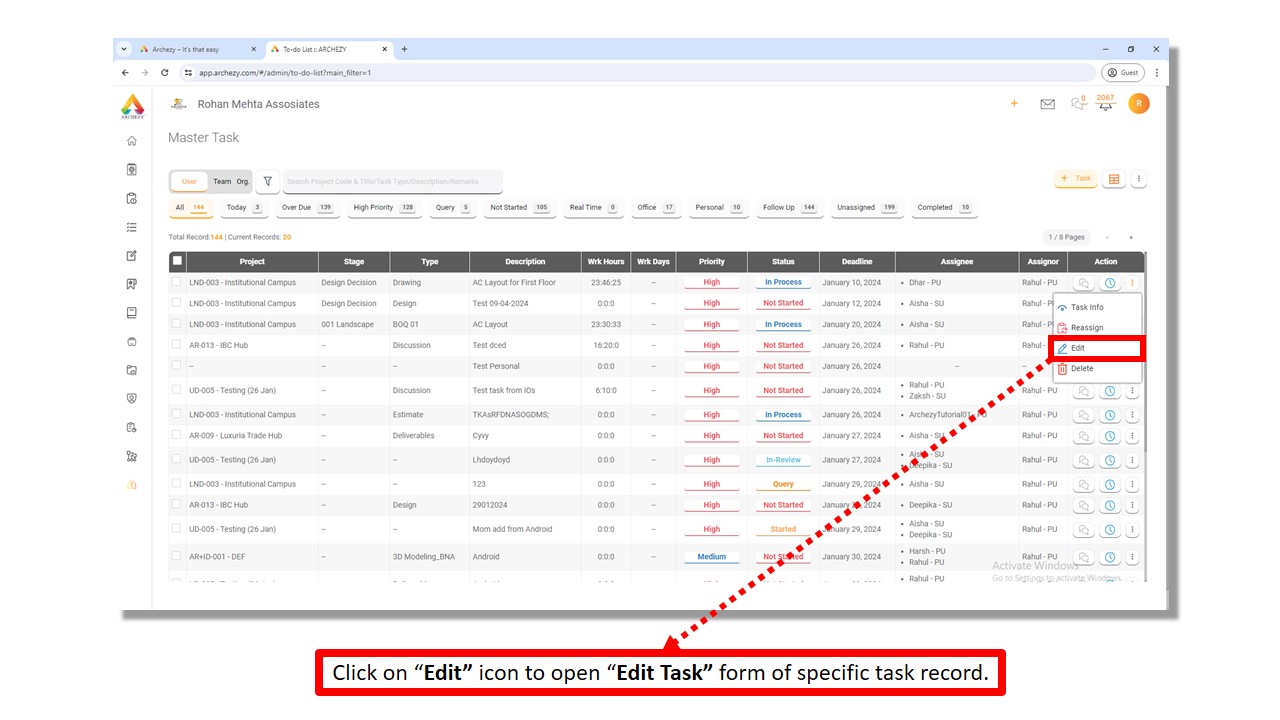Tick the checkbox for the Test Personal row

[x=177, y=366]
